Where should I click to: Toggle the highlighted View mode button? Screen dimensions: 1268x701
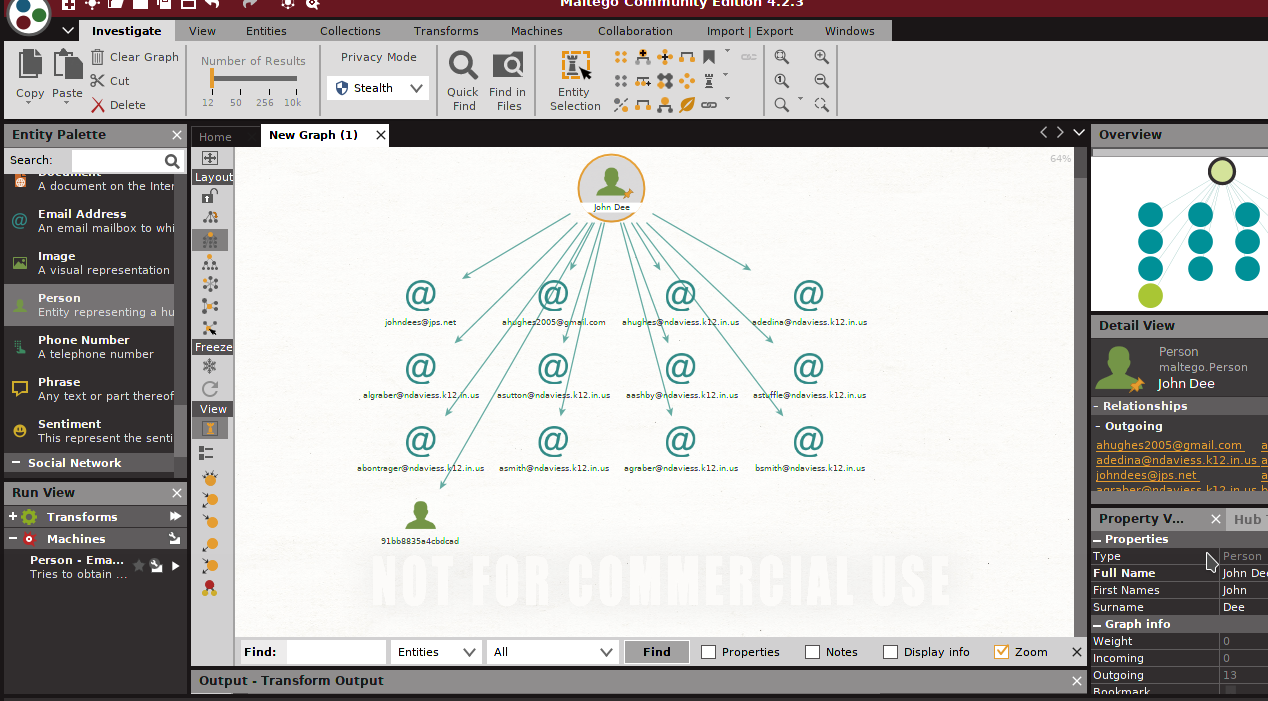210,429
